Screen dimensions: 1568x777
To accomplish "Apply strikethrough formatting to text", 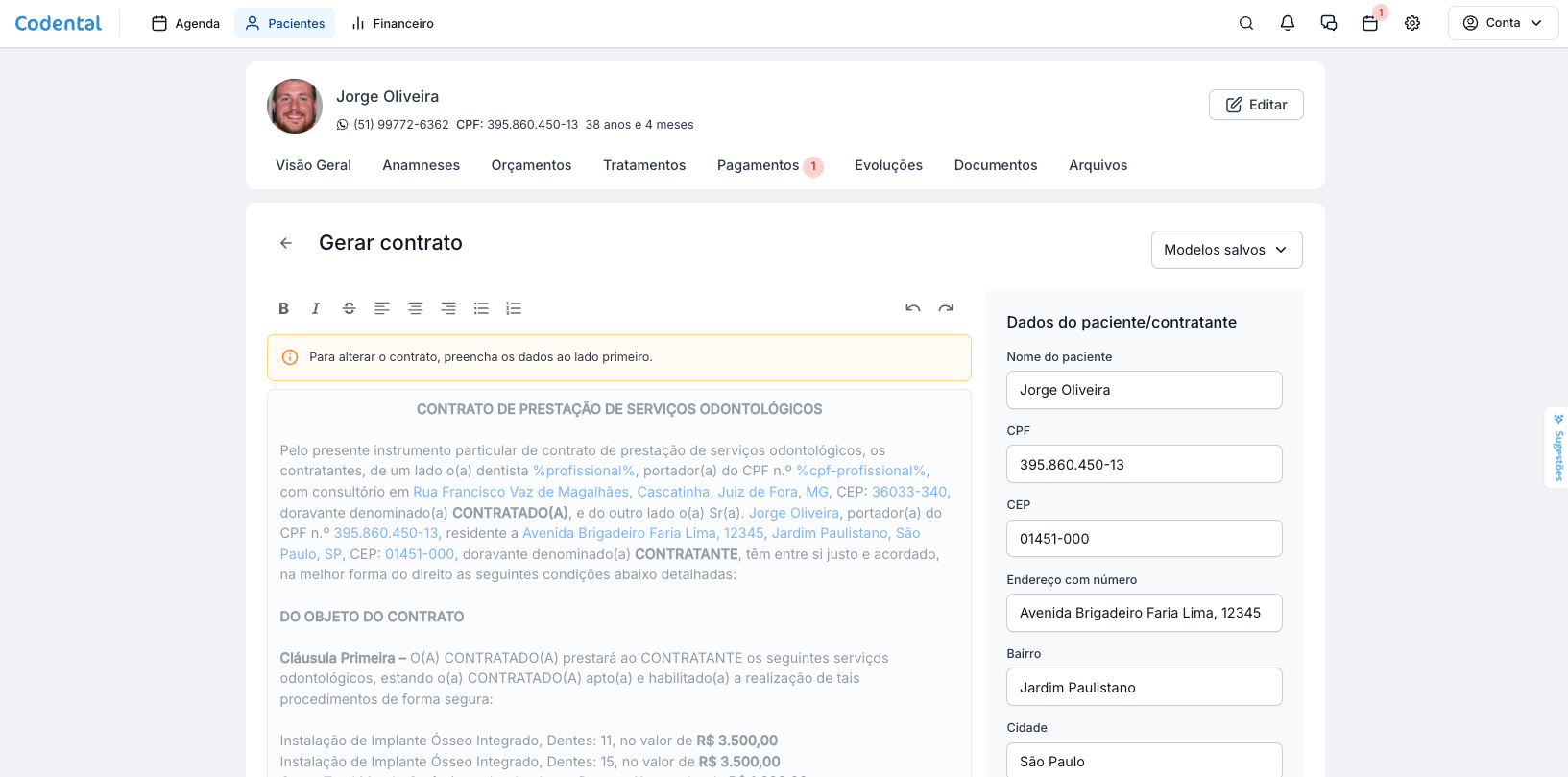I will pos(349,308).
